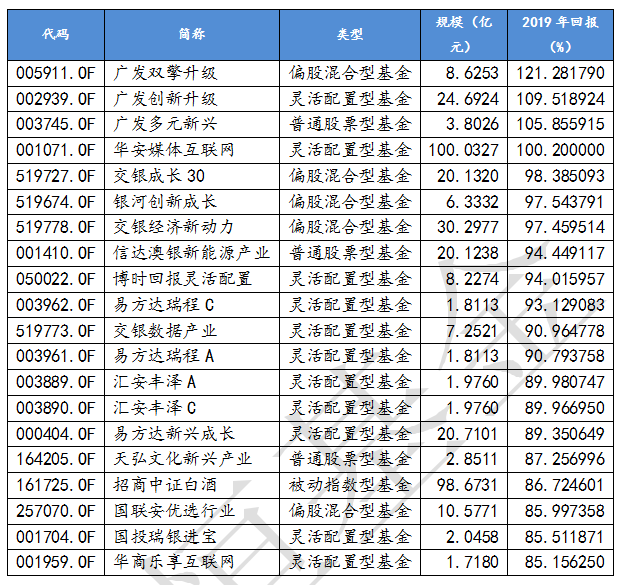Select fund code 002939.OF
The image size is (620, 585).
[56, 99]
